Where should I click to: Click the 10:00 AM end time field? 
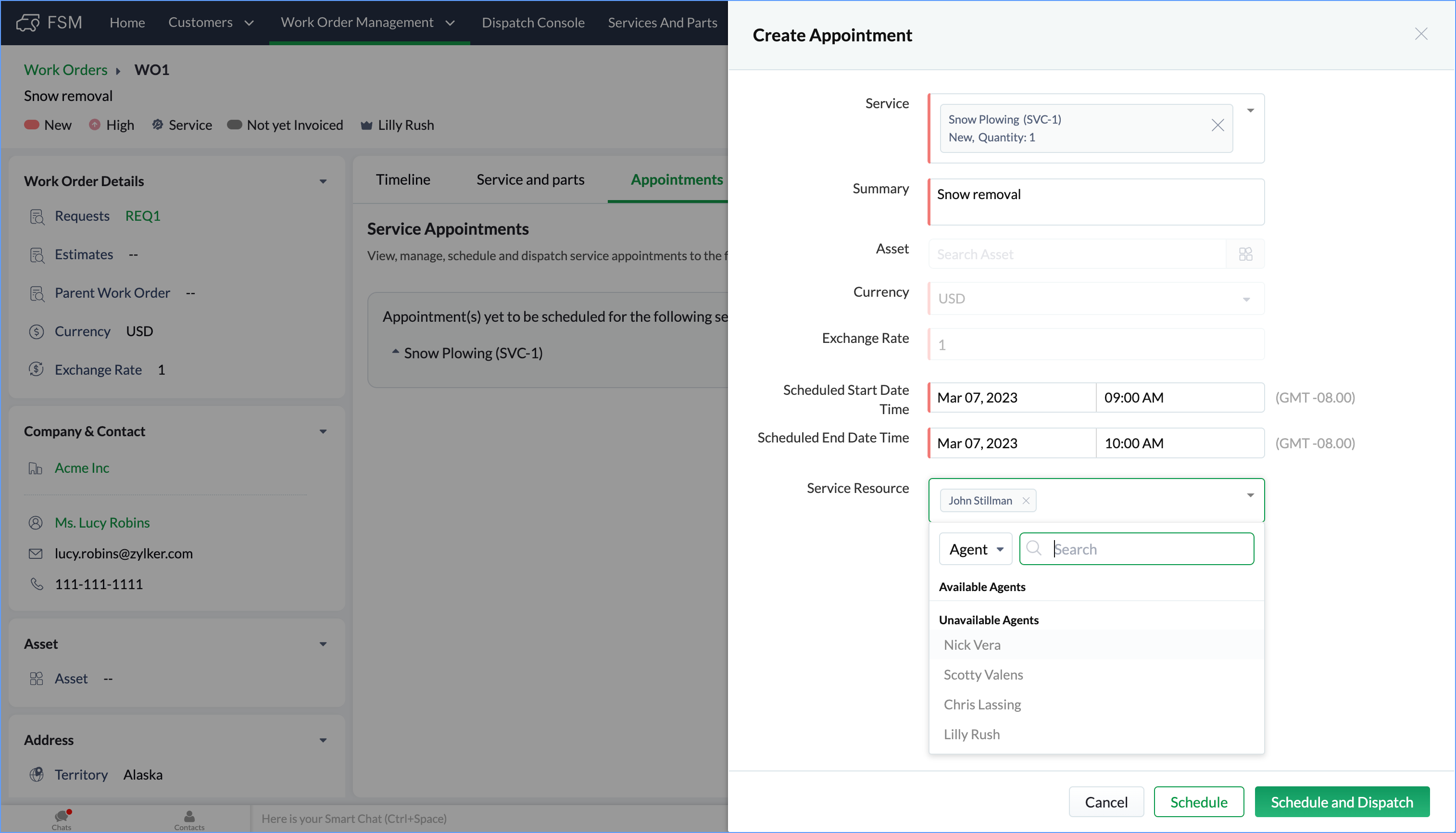pos(1180,443)
